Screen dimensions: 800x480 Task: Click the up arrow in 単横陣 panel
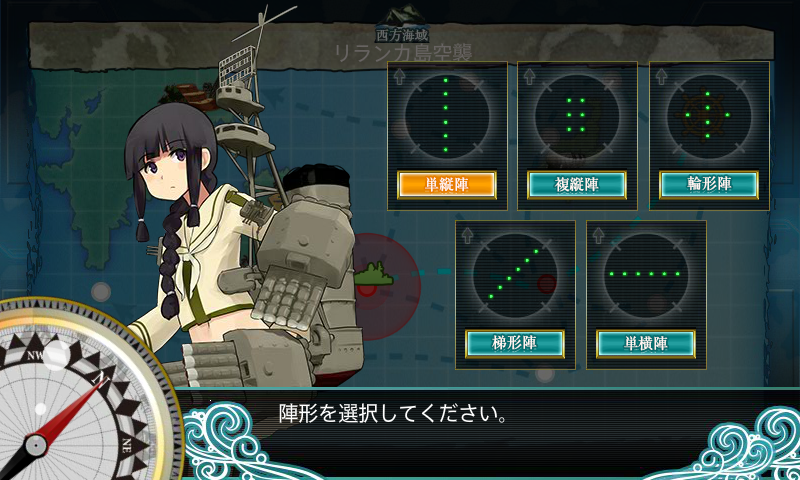598,236
